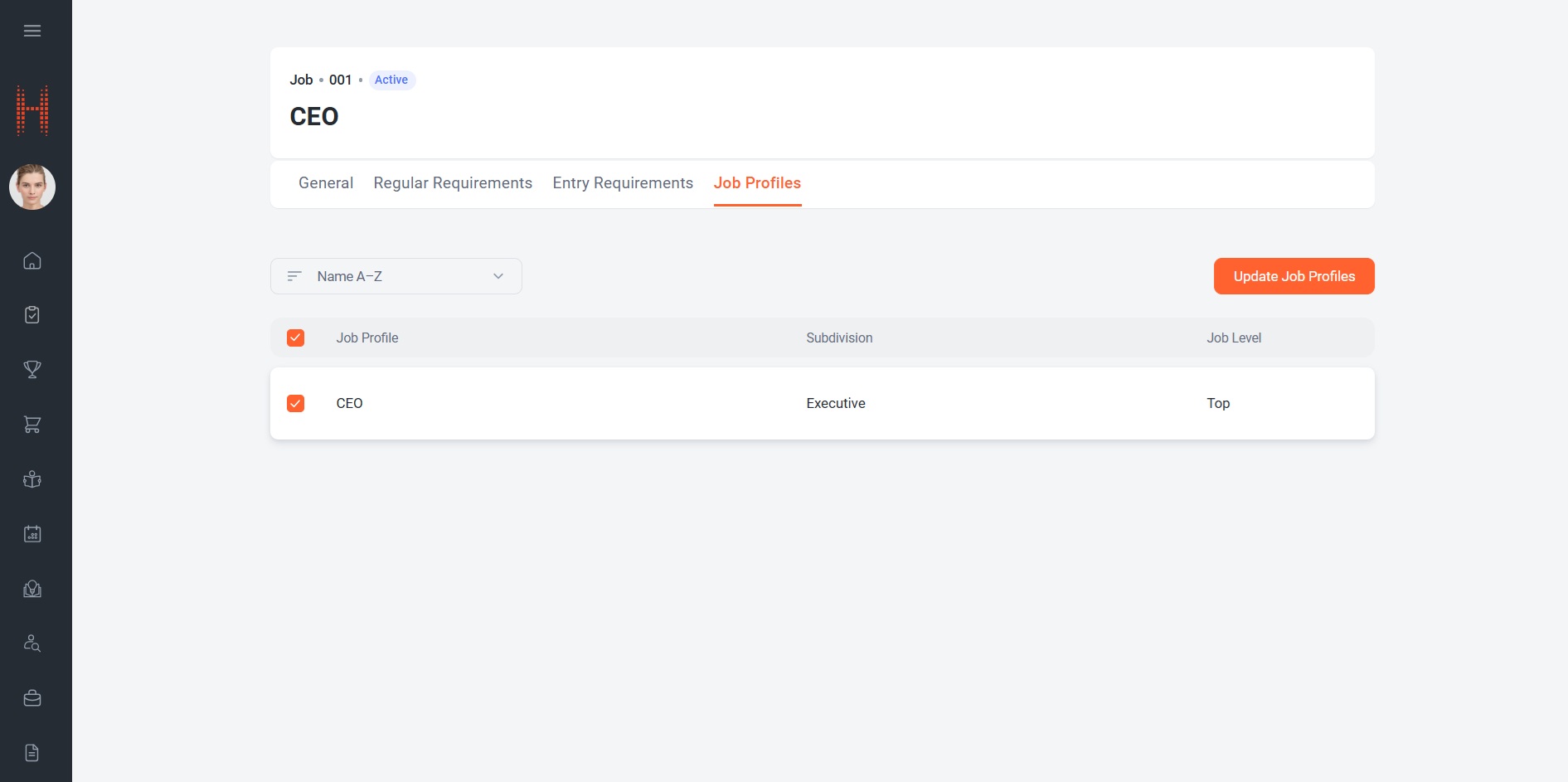
Task: Open the badge-and-book icon in sidebar
Action: [32, 589]
